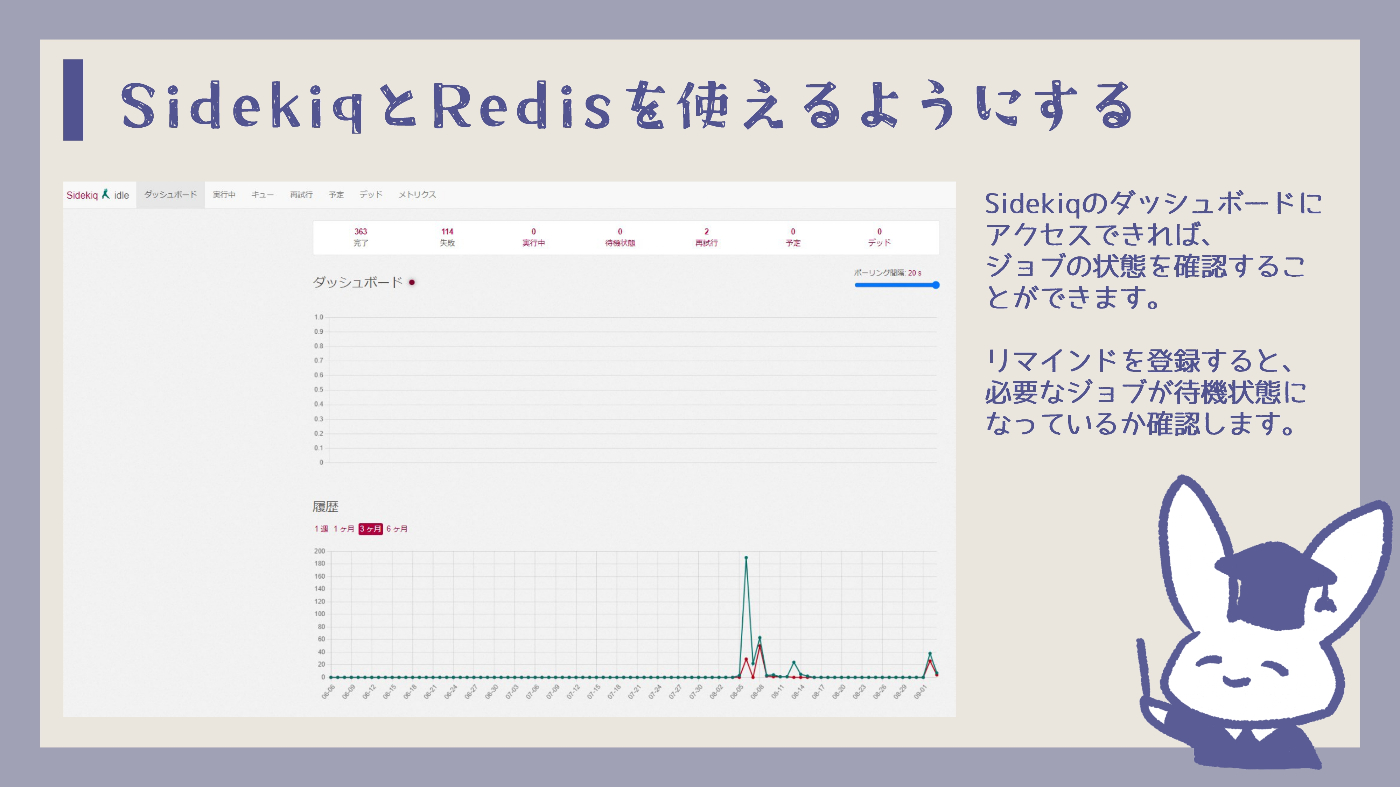Show history for 1 週
Image resolution: width=1400 pixels, height=787 pixels.
click(x=321, y=529)
